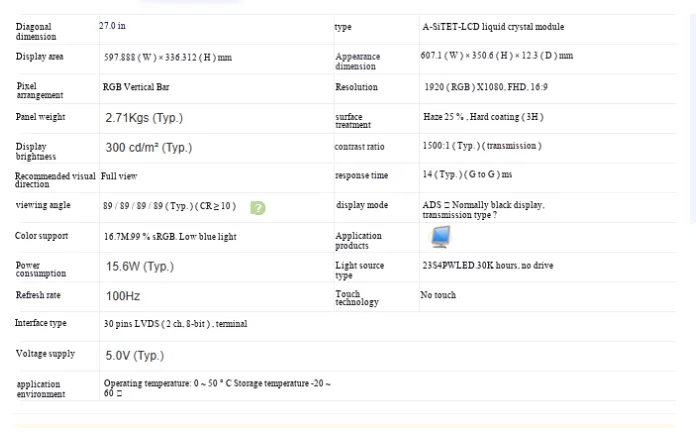Select the 15.6W (Typ.) power consumption value
The height and width of the screenshot is (436, 696).
tap(140, 266)
